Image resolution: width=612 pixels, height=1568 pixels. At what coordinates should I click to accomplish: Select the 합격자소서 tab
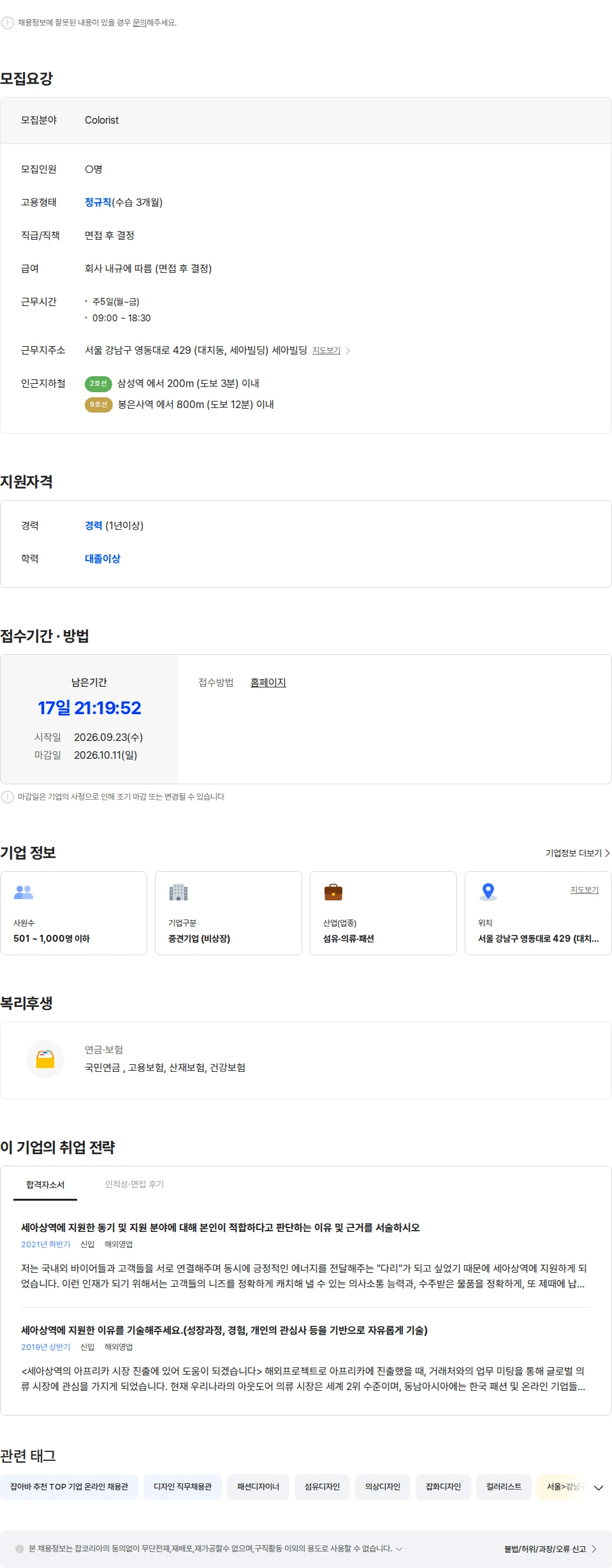[x=45, y=1185]
